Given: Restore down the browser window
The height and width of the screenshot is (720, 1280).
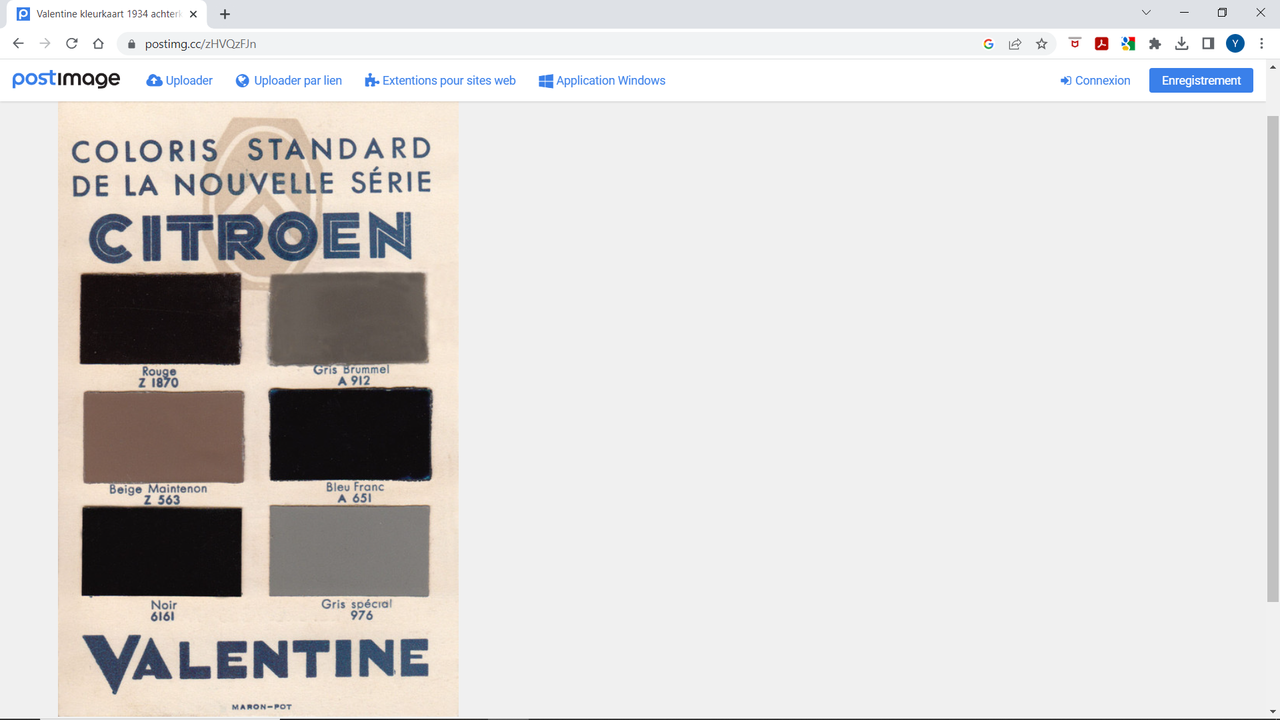Looking at the screenshot, I should click(x=1222, y=13).
